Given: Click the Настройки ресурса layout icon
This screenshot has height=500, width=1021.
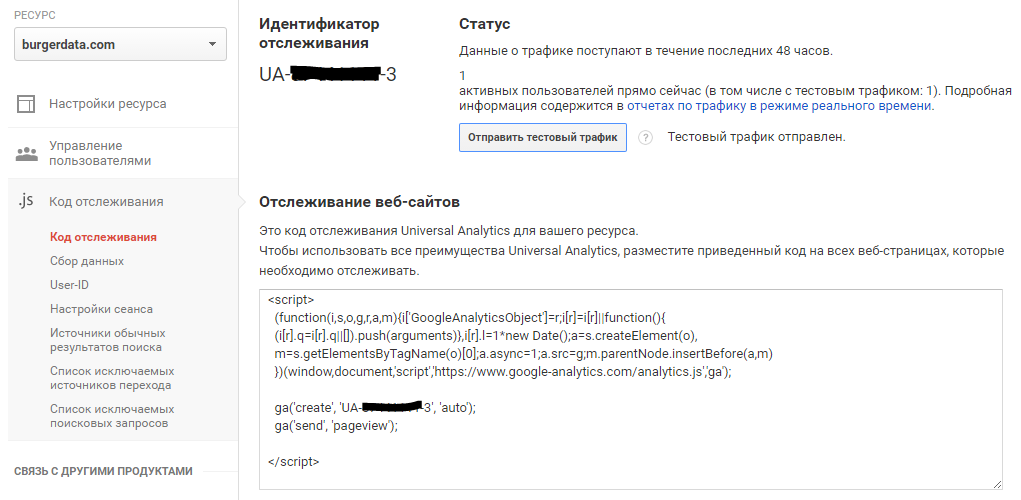Looking at the screenshot, I should tap(27, 103).
